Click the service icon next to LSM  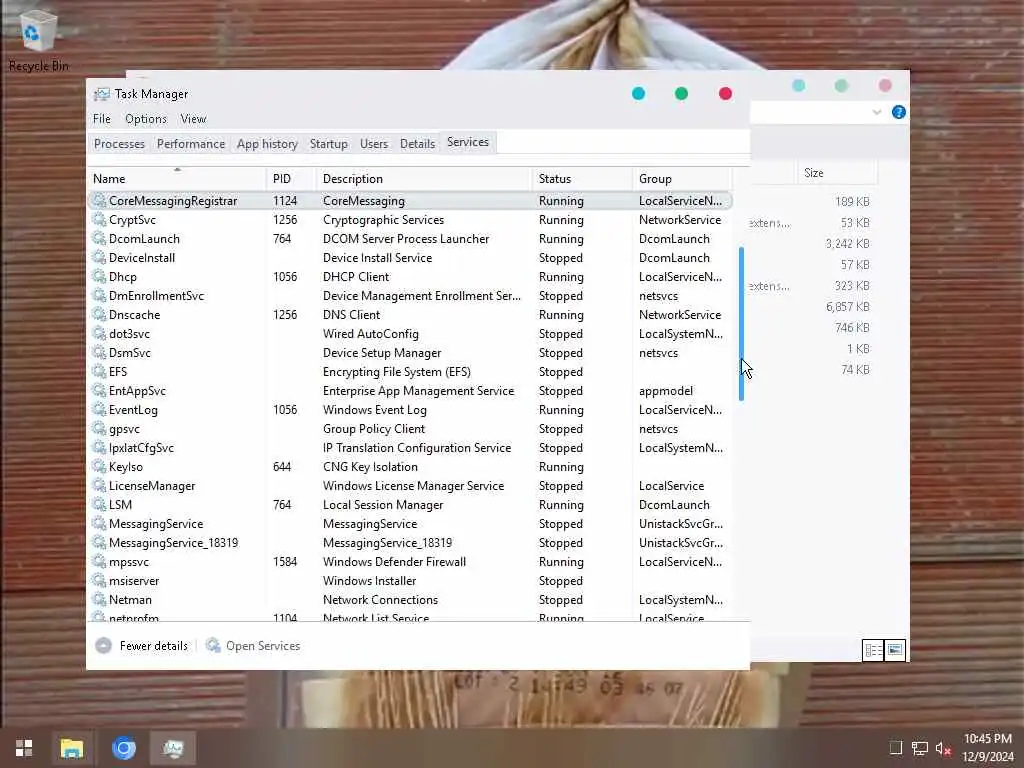point(99,504)
